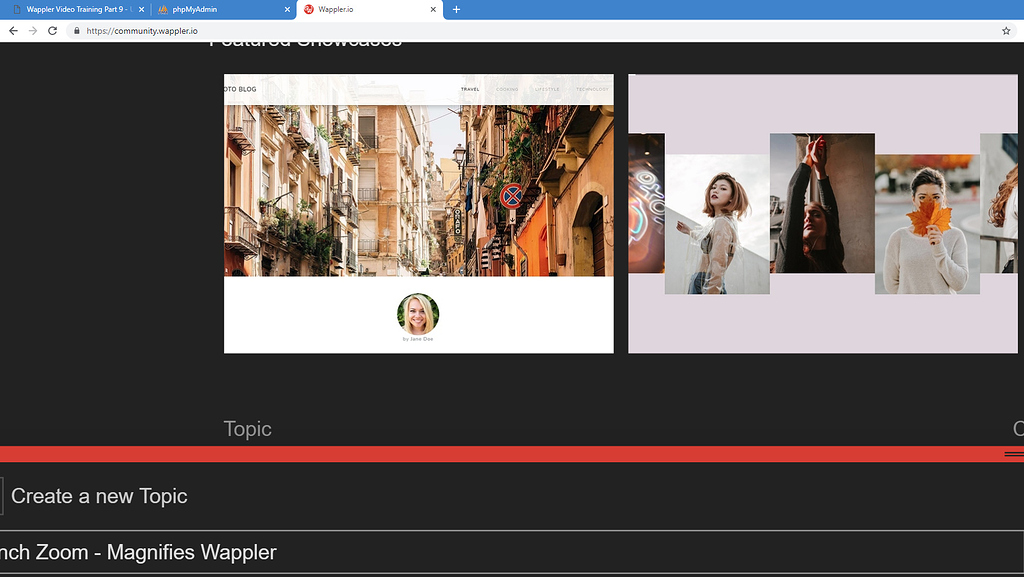The height and width of the screenshot is (577, 1024).
Task: Open a new browser tab with the plus icon
Action: point(456,10)
